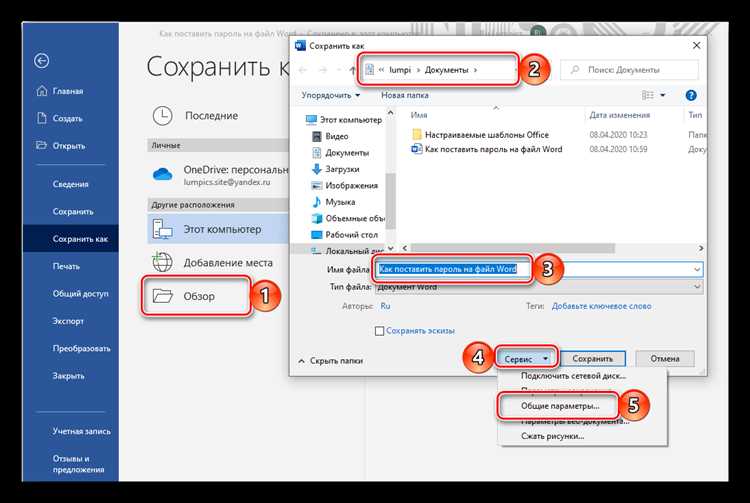Click the Ru author link
750x503 pixels.
pos(386,306)
